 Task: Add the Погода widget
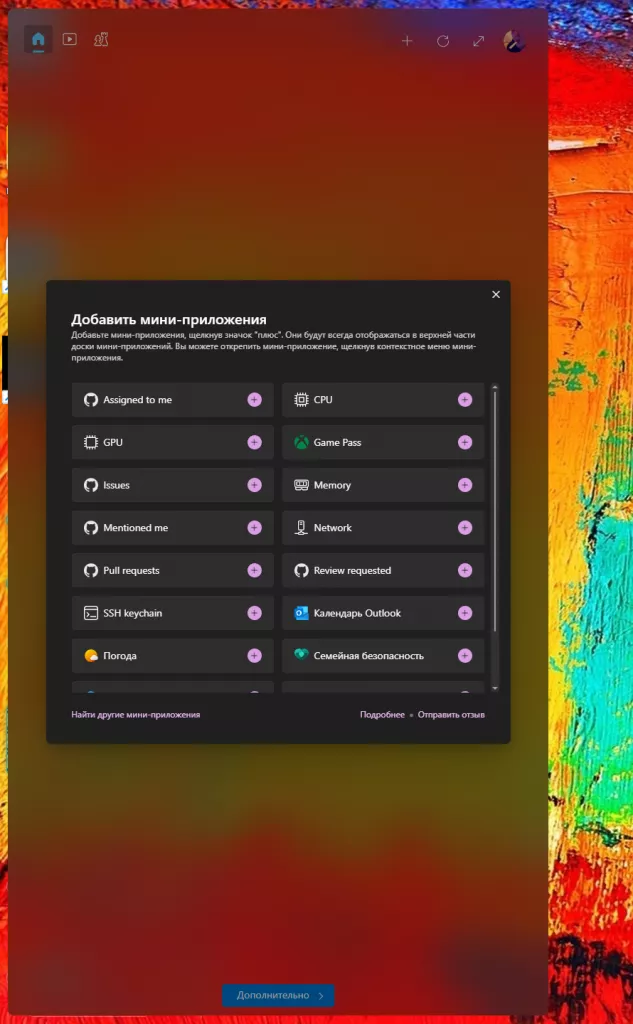click(254, 656)
